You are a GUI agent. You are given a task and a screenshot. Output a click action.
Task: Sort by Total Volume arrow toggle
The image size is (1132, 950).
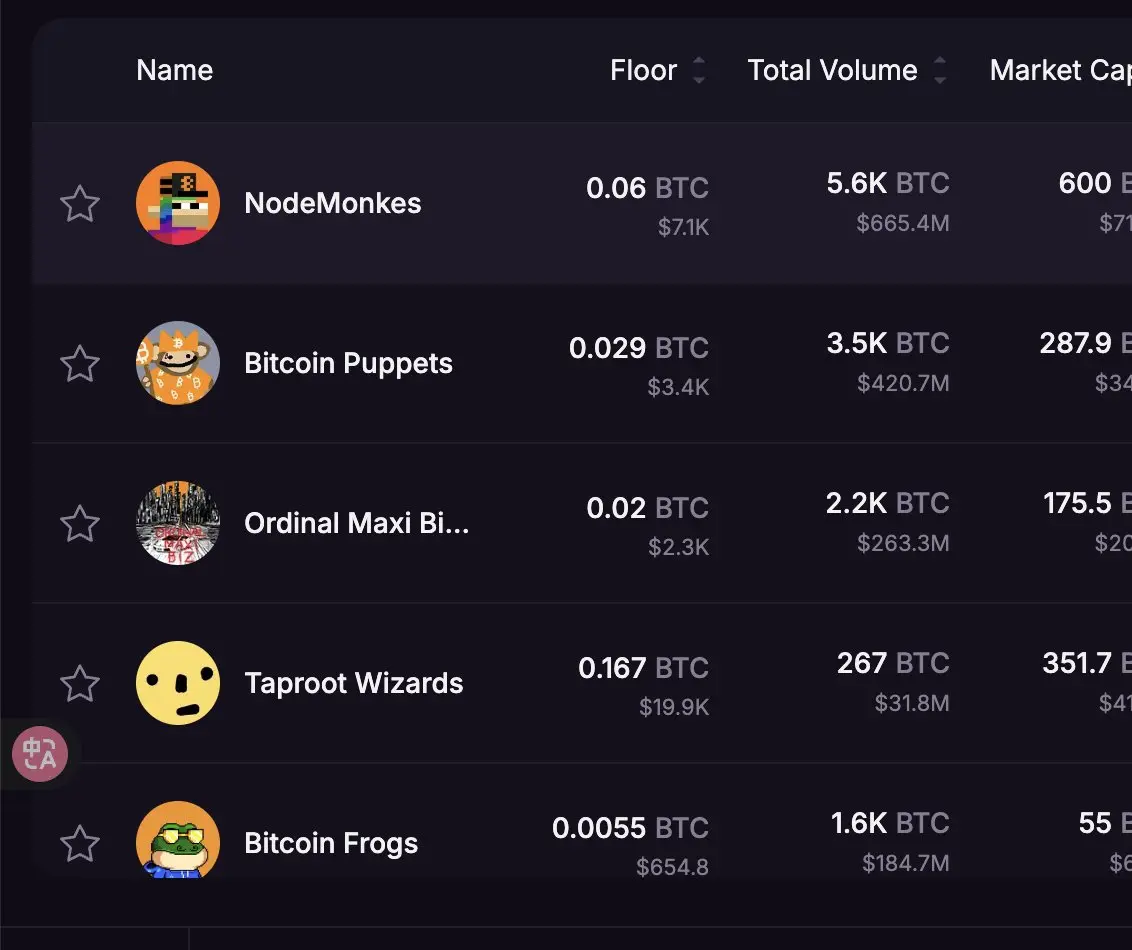point(939,70)
